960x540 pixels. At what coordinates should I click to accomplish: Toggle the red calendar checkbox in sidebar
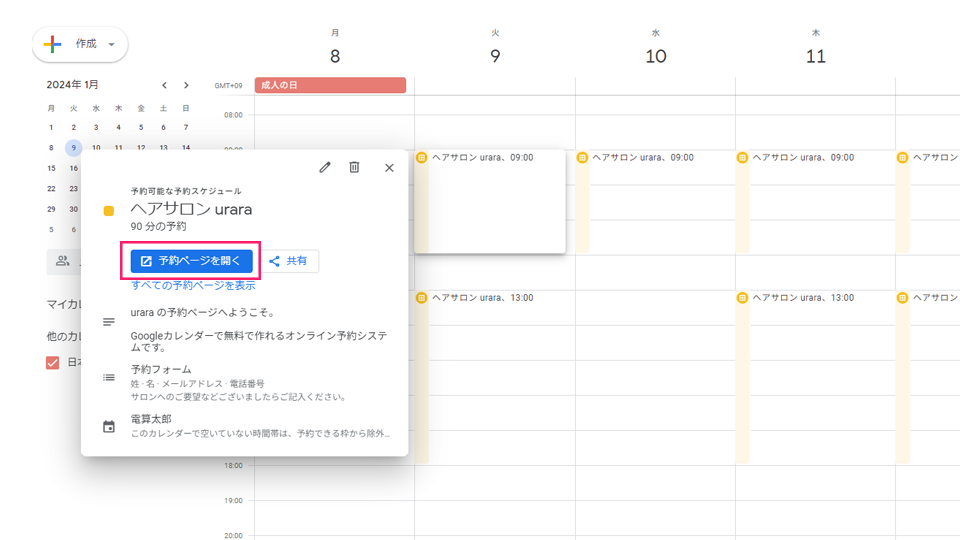click(x=53, y=362)
